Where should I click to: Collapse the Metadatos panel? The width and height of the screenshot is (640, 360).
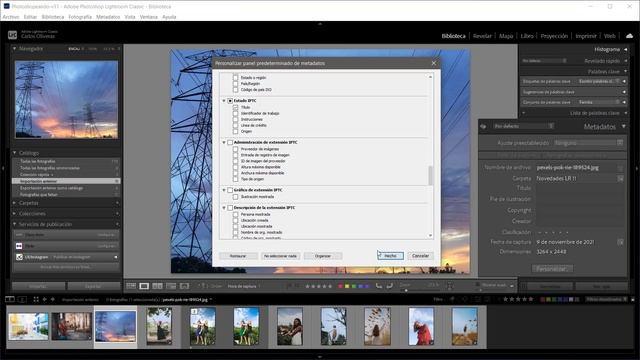tap(624, 127)
